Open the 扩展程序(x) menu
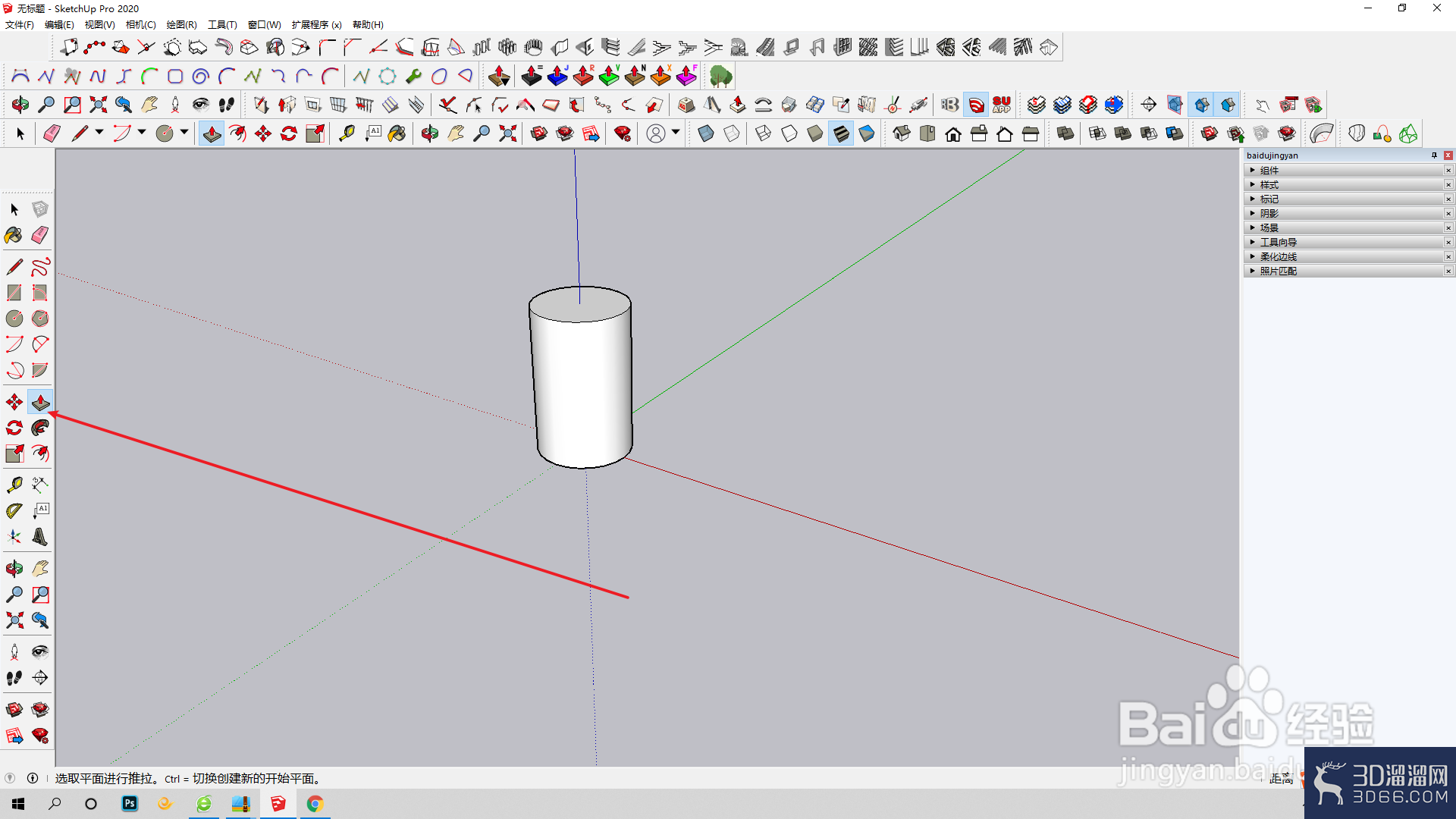 click(316, 25)
